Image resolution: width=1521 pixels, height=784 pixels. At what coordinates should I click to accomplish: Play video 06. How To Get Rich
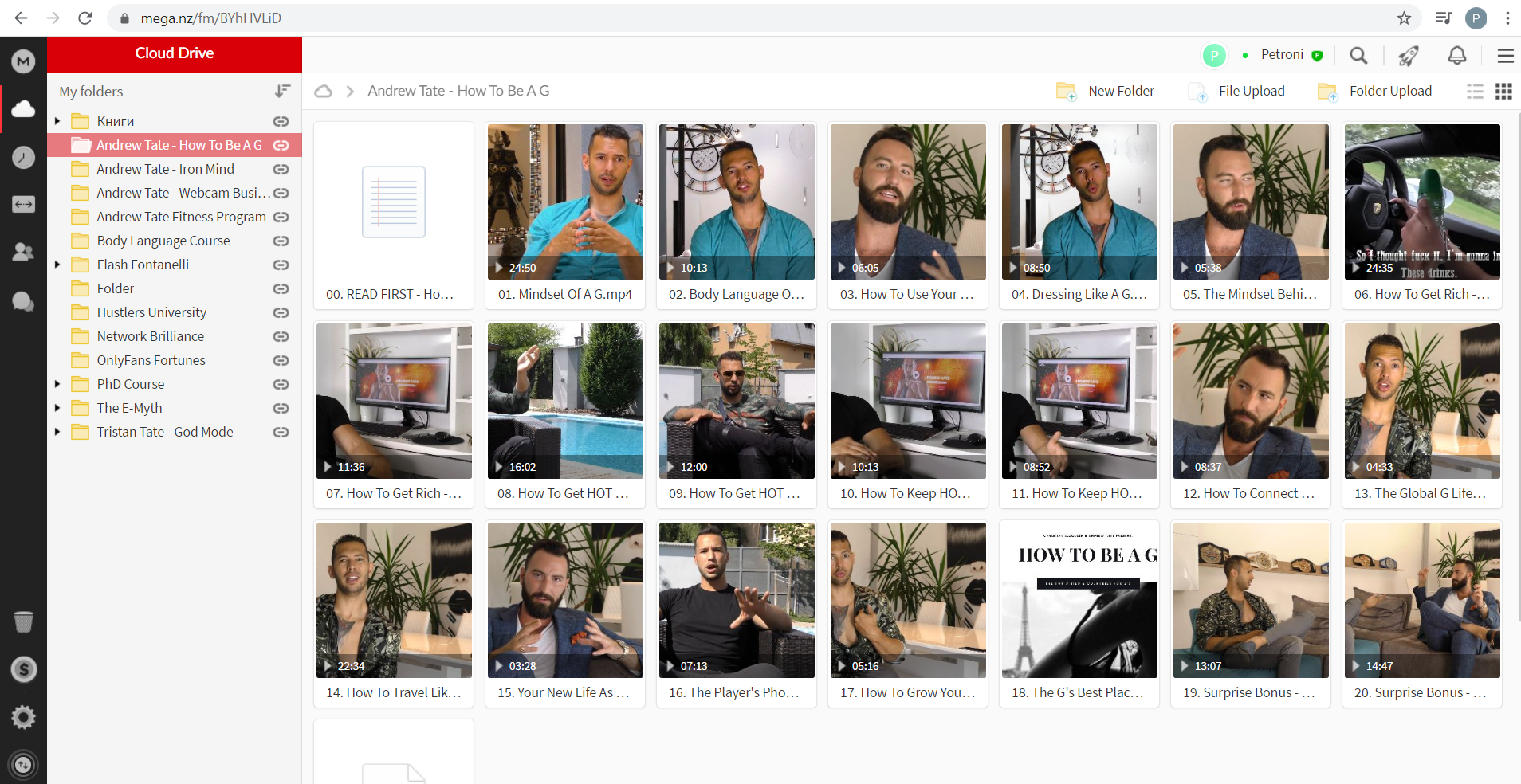(x=1422, y=215)
